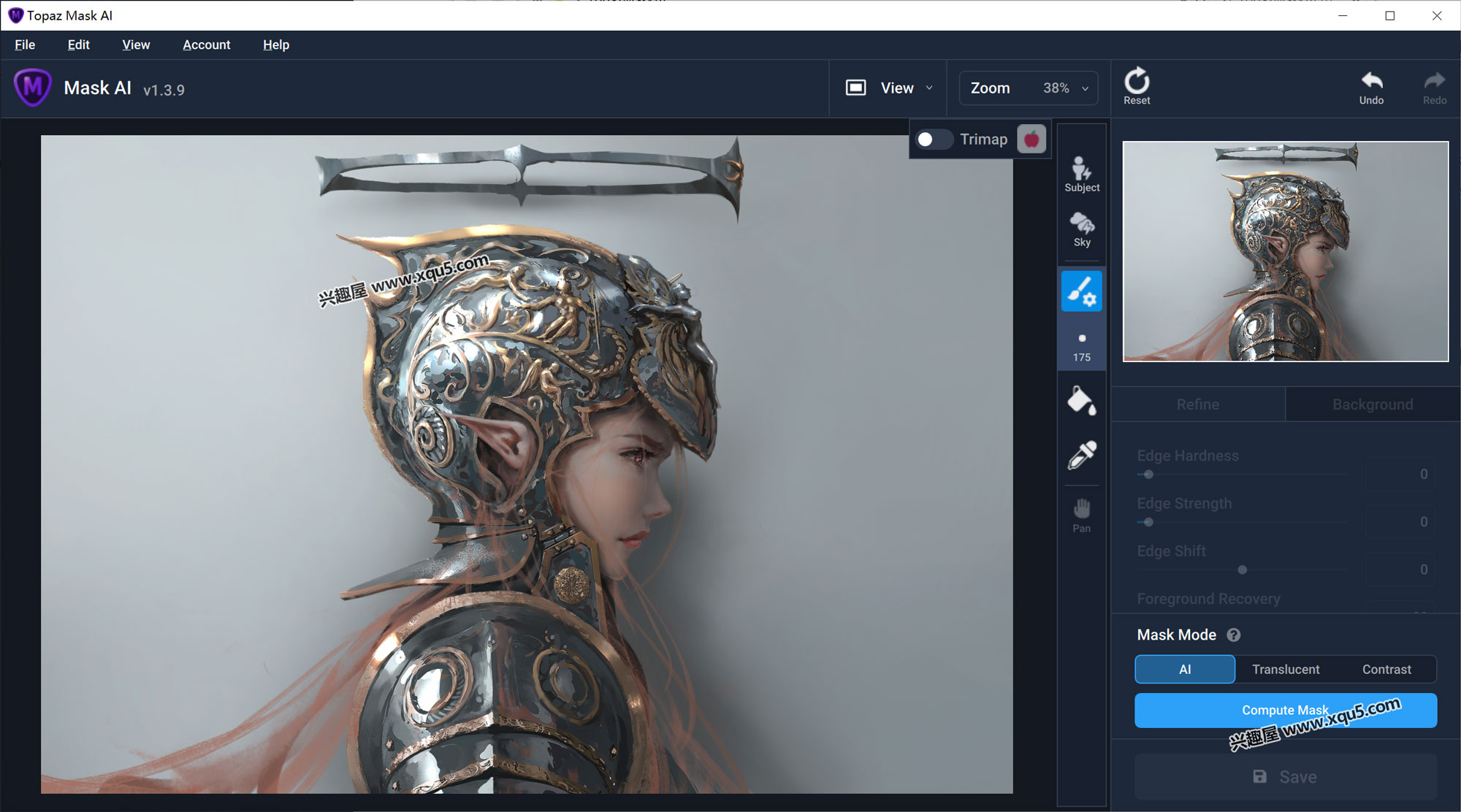Open the Zoom 38% dropdown
This screenshot has width=1461, height=812.
click(1029, 88)
